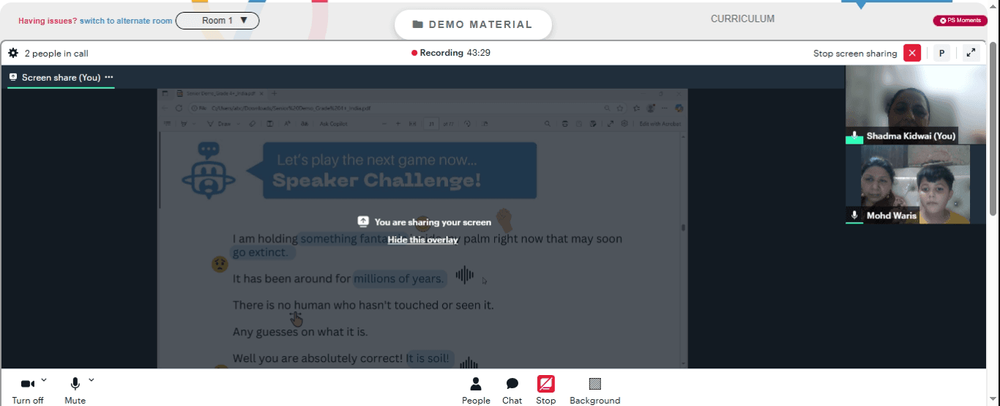Click the reload icon in shared browser

click(180, 108)
